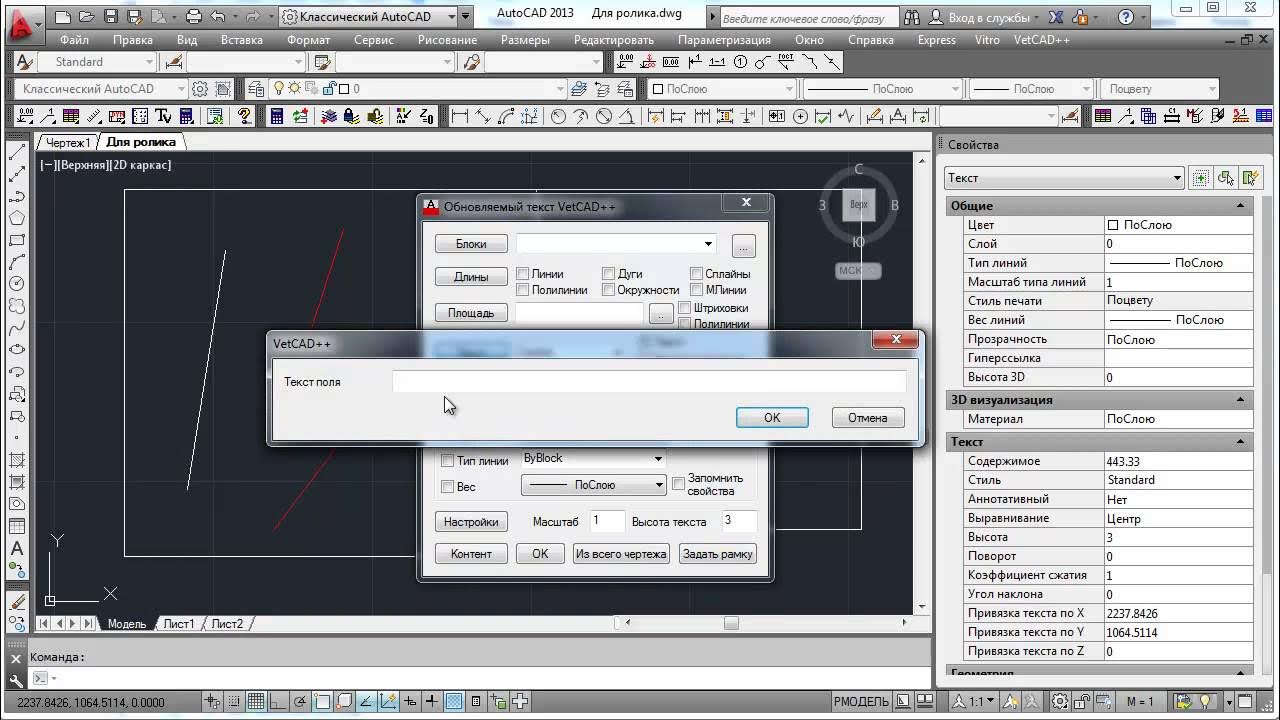
Task: Click the Отмена button
Action: click(x=868, y=418)
